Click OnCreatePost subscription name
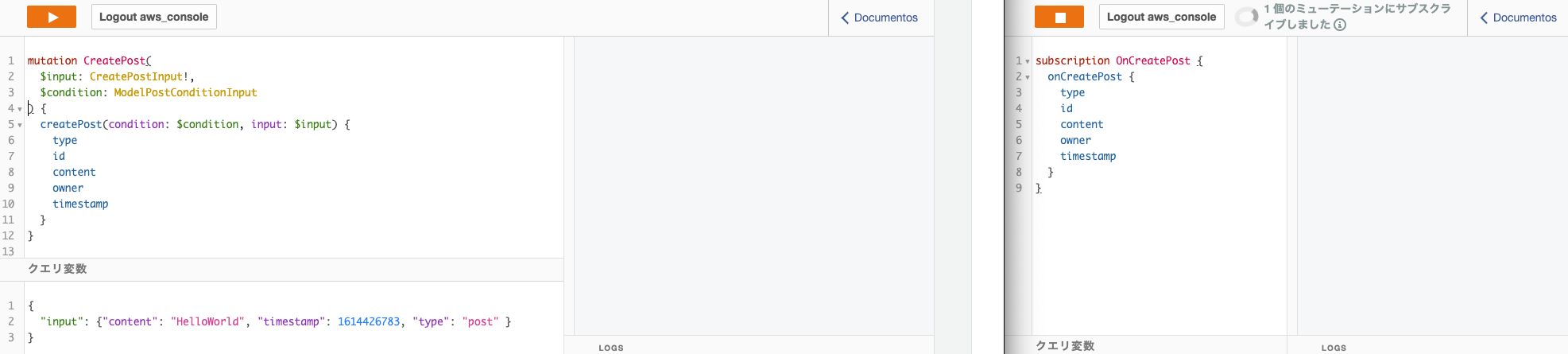 [1153, 60]
